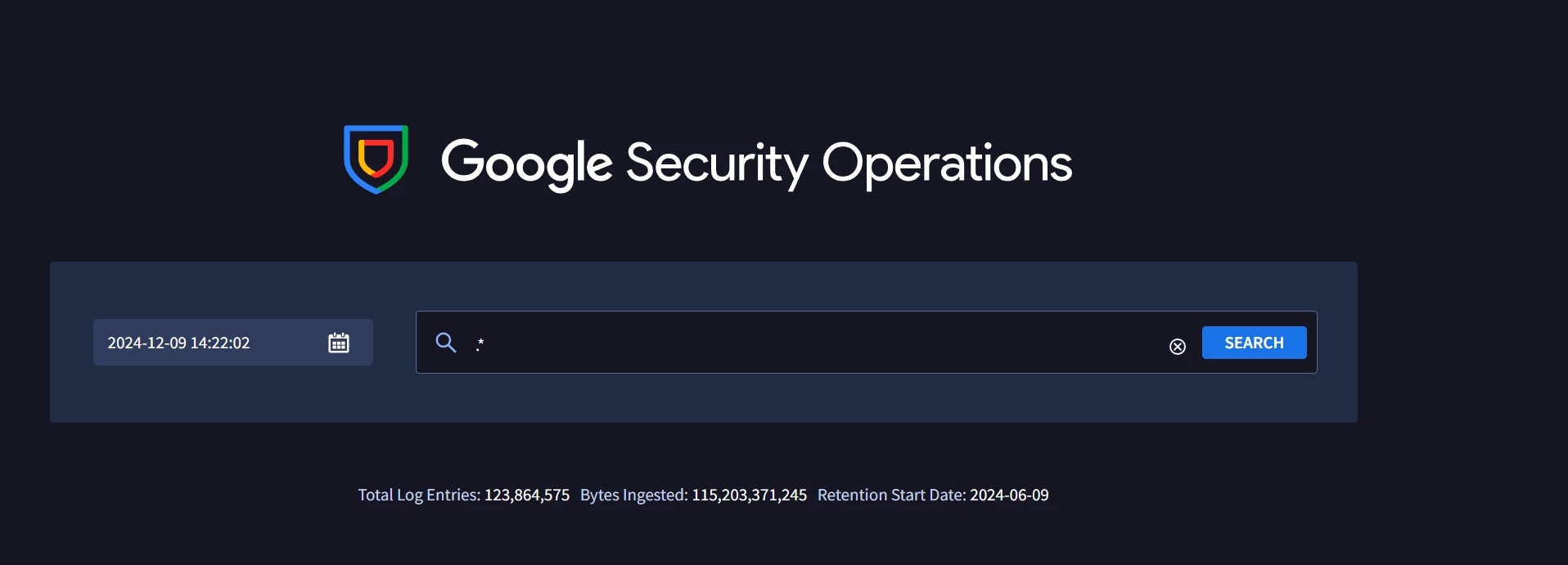Click the Retention Start Date label

892,495
